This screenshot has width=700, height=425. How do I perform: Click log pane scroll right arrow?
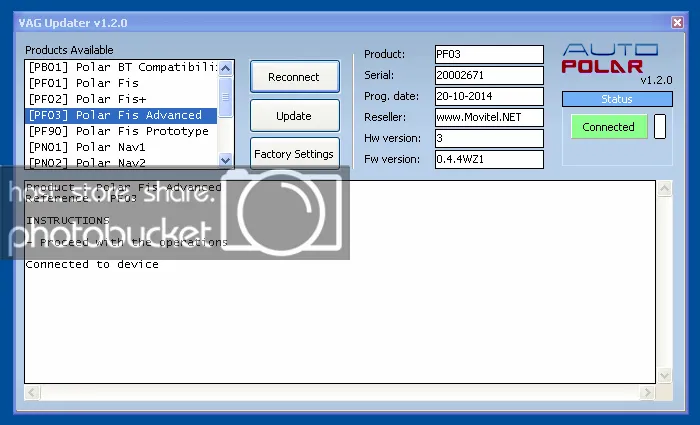pyautogui.click(x=647, y=393)
